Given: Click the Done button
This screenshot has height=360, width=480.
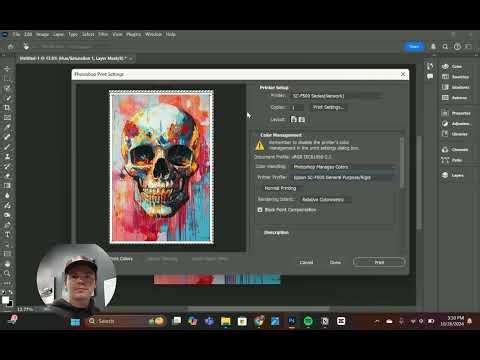Looking at the screenshot, I should (335, 262).
